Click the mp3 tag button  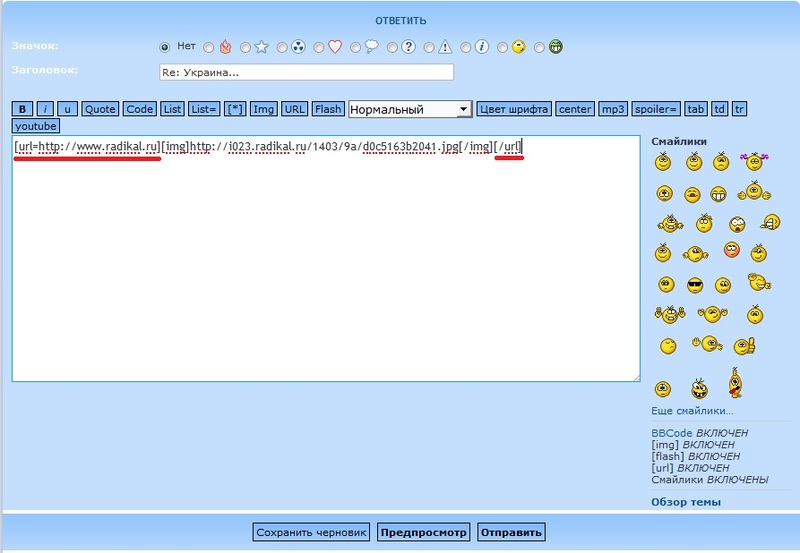(613, 109)
